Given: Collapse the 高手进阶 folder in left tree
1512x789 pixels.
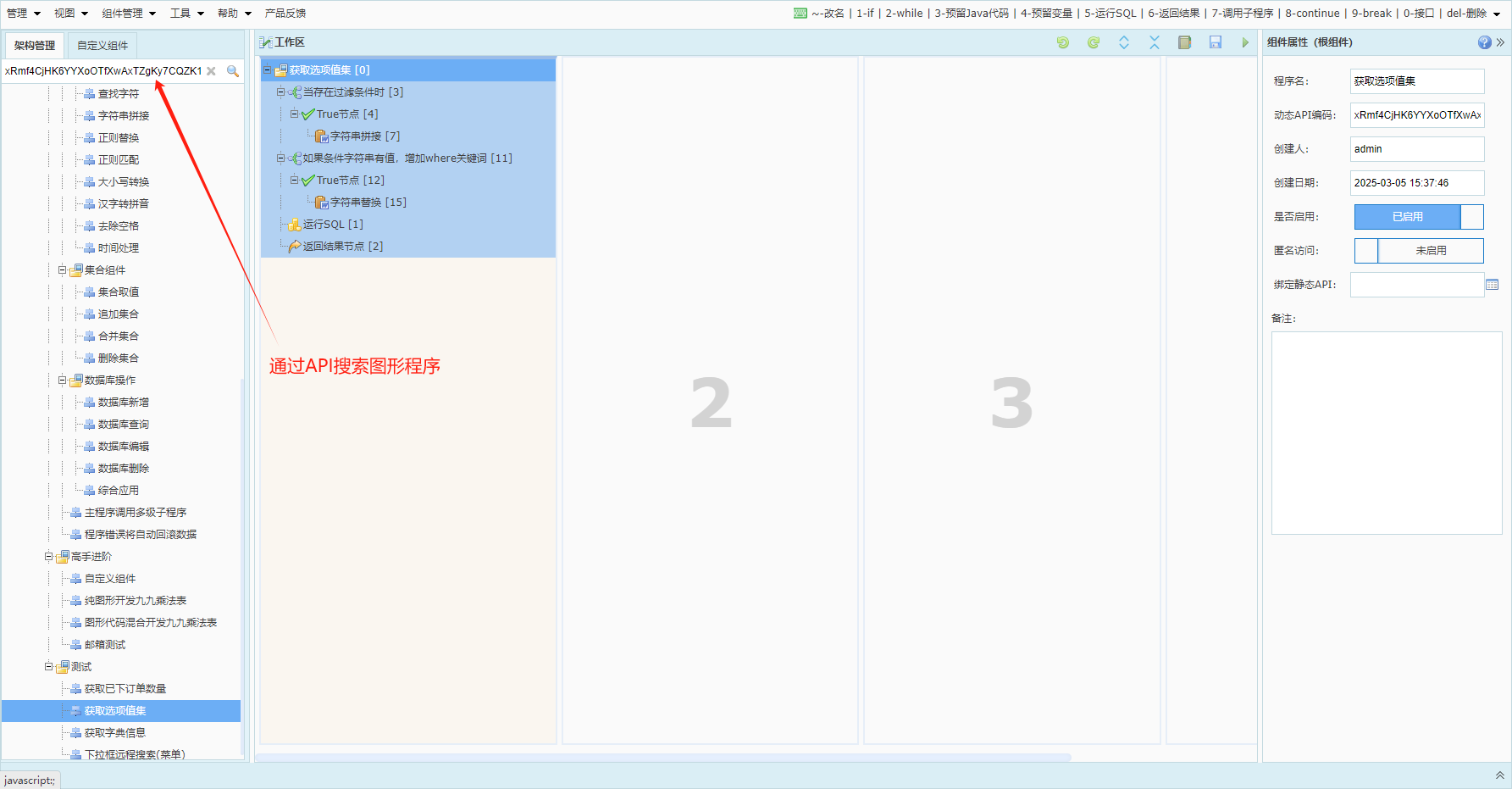Looking at the screenshot, I should click(48, 556).
